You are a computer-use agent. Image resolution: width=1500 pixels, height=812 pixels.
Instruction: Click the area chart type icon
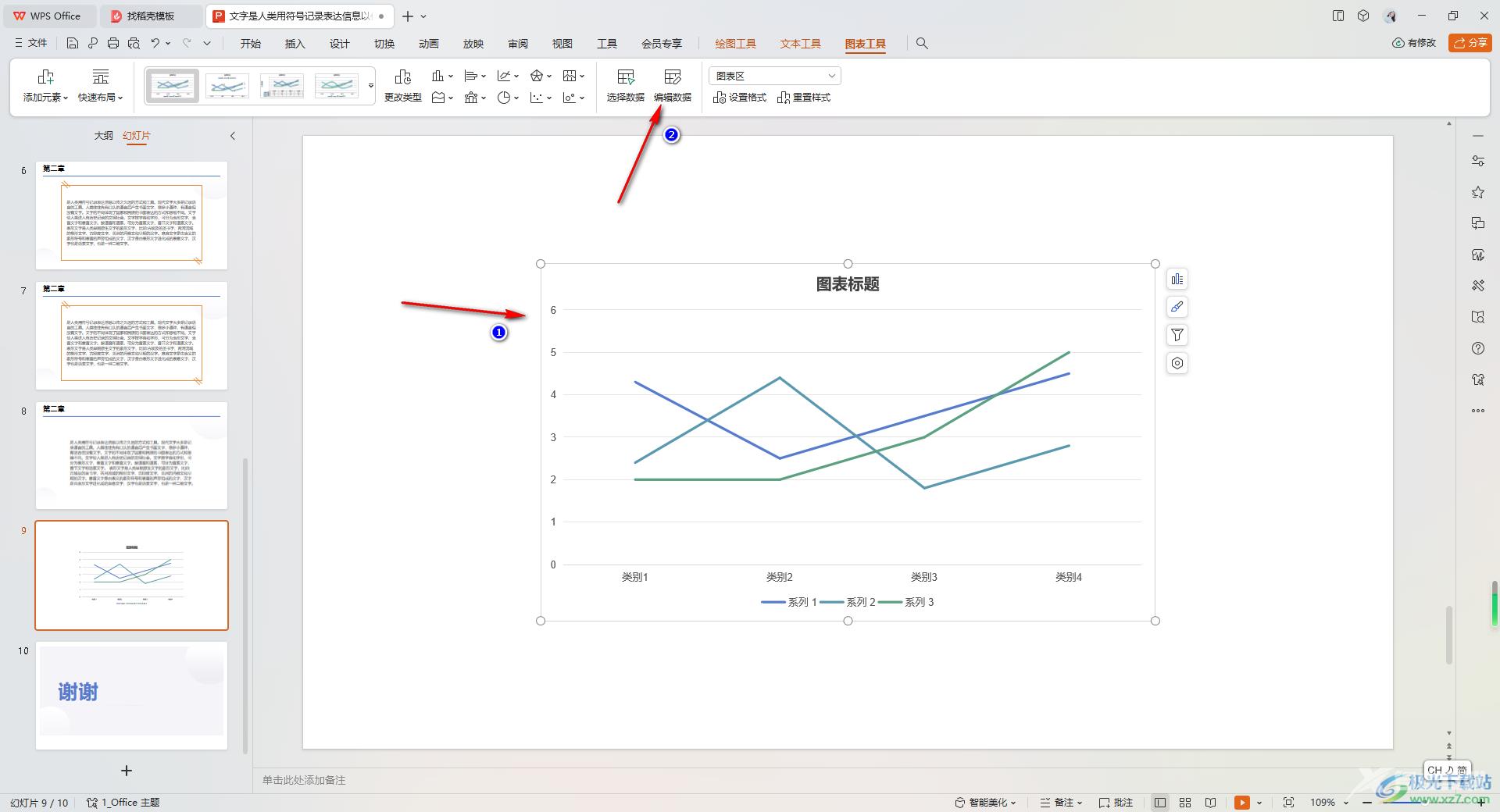(x=438, y=98)
